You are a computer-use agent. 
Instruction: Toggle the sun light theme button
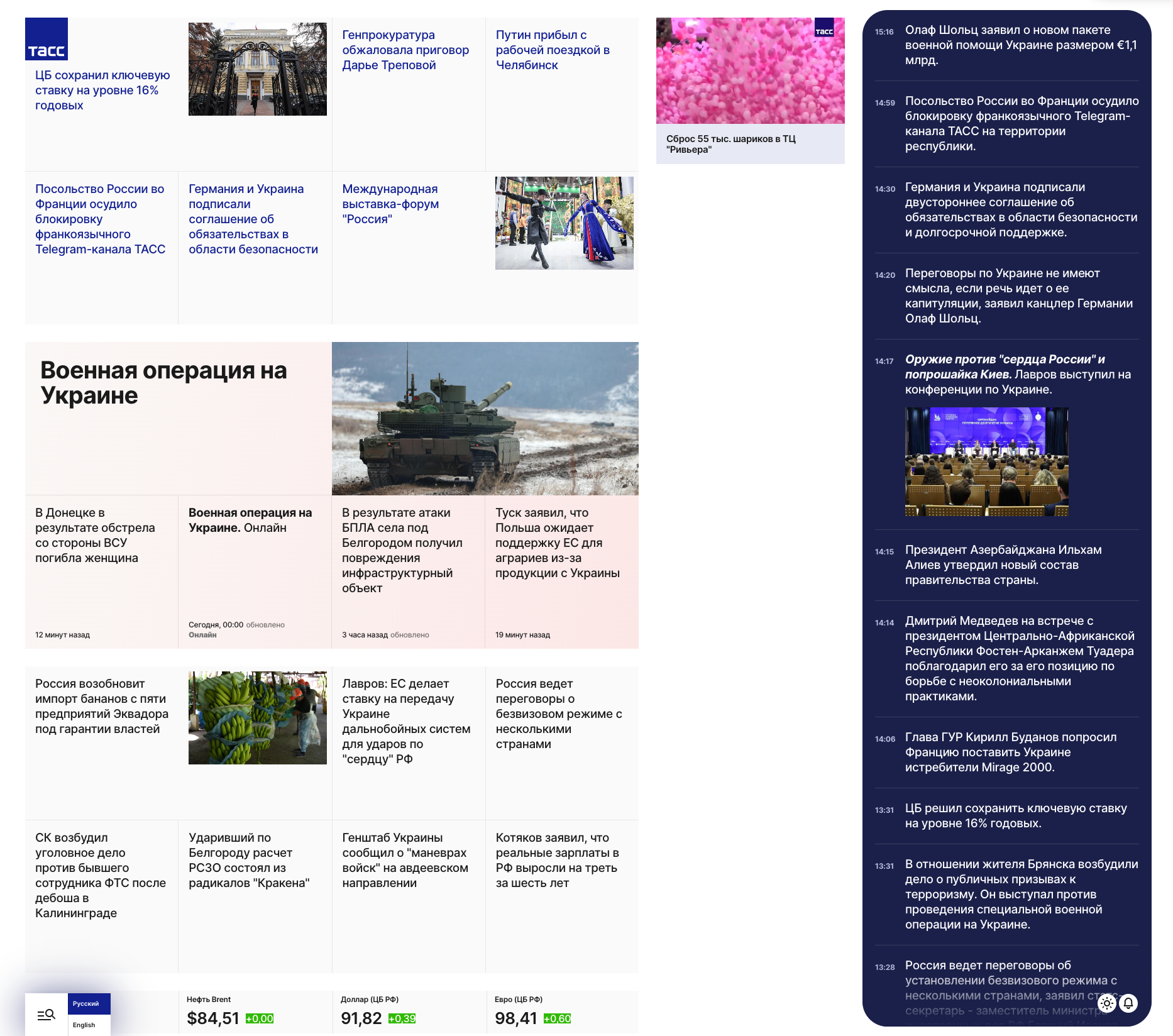[x=1107, y=1003]
